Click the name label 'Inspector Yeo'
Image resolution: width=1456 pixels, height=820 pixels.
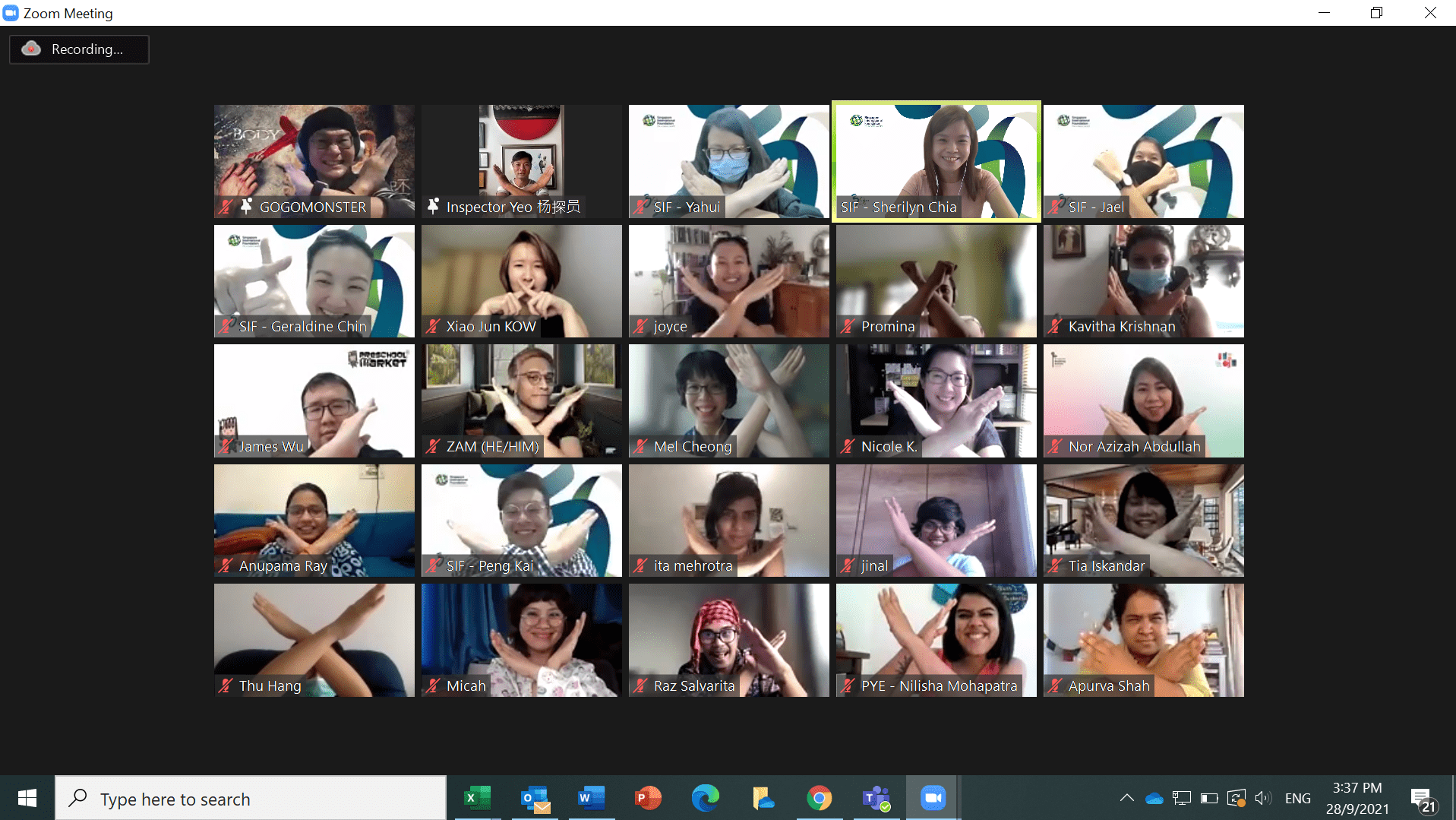pyautogui.click(x=513, y=207)
